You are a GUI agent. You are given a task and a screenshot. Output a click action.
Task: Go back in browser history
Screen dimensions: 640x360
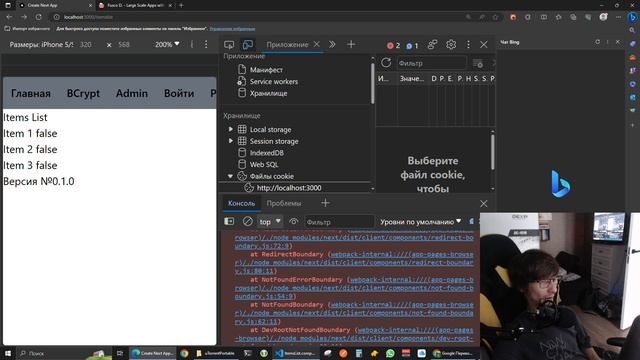click(9, 17)
